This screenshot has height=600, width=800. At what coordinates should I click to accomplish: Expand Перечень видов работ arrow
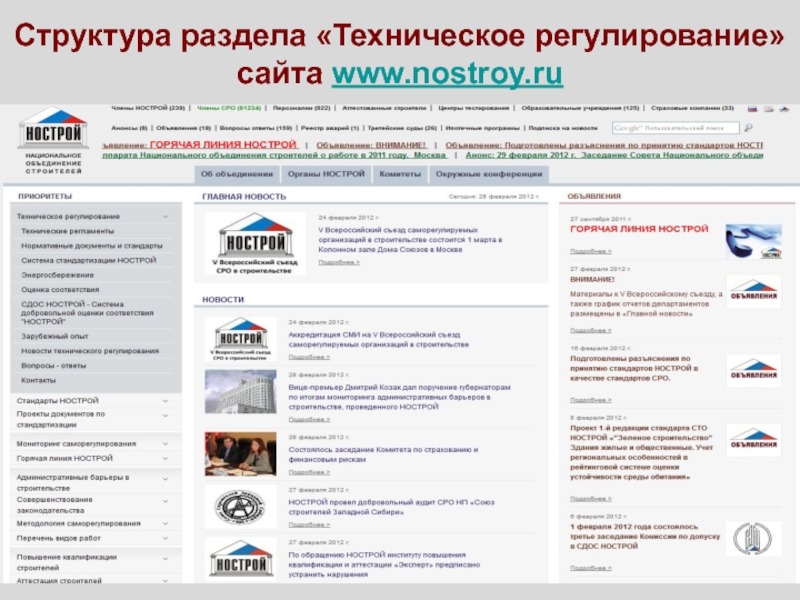[165, 538]
